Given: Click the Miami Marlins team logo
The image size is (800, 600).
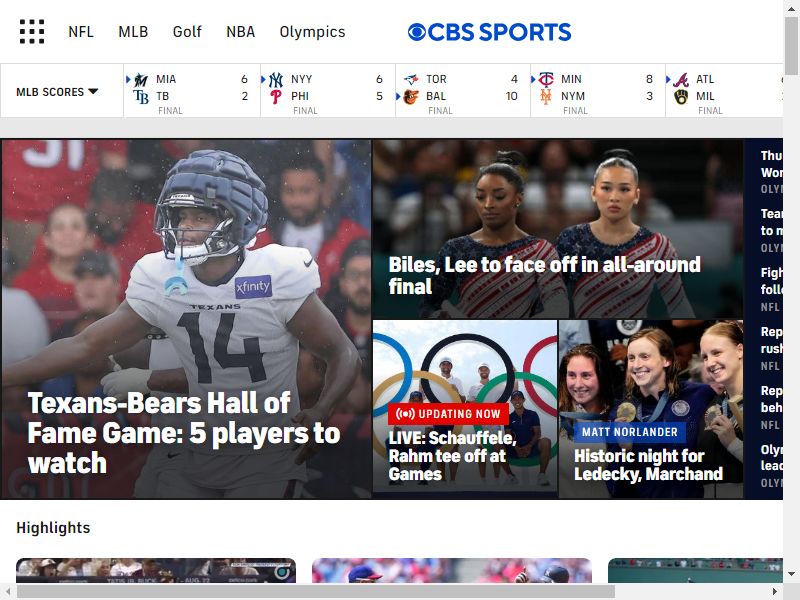Looking at the screenshot, I should pos(141,80).
